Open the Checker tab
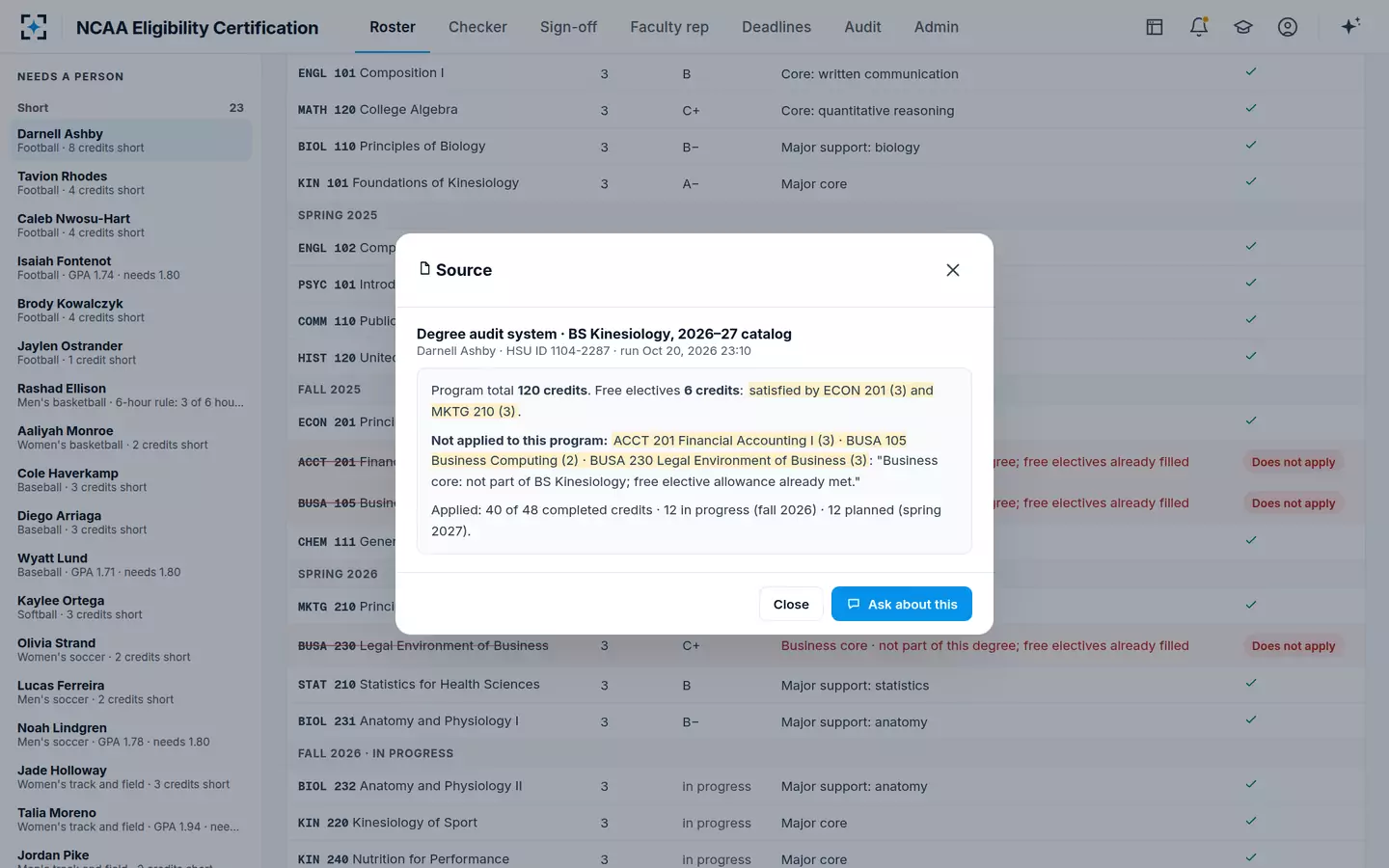This screenshot has width=1389, height=868. [x=477, y=27]
